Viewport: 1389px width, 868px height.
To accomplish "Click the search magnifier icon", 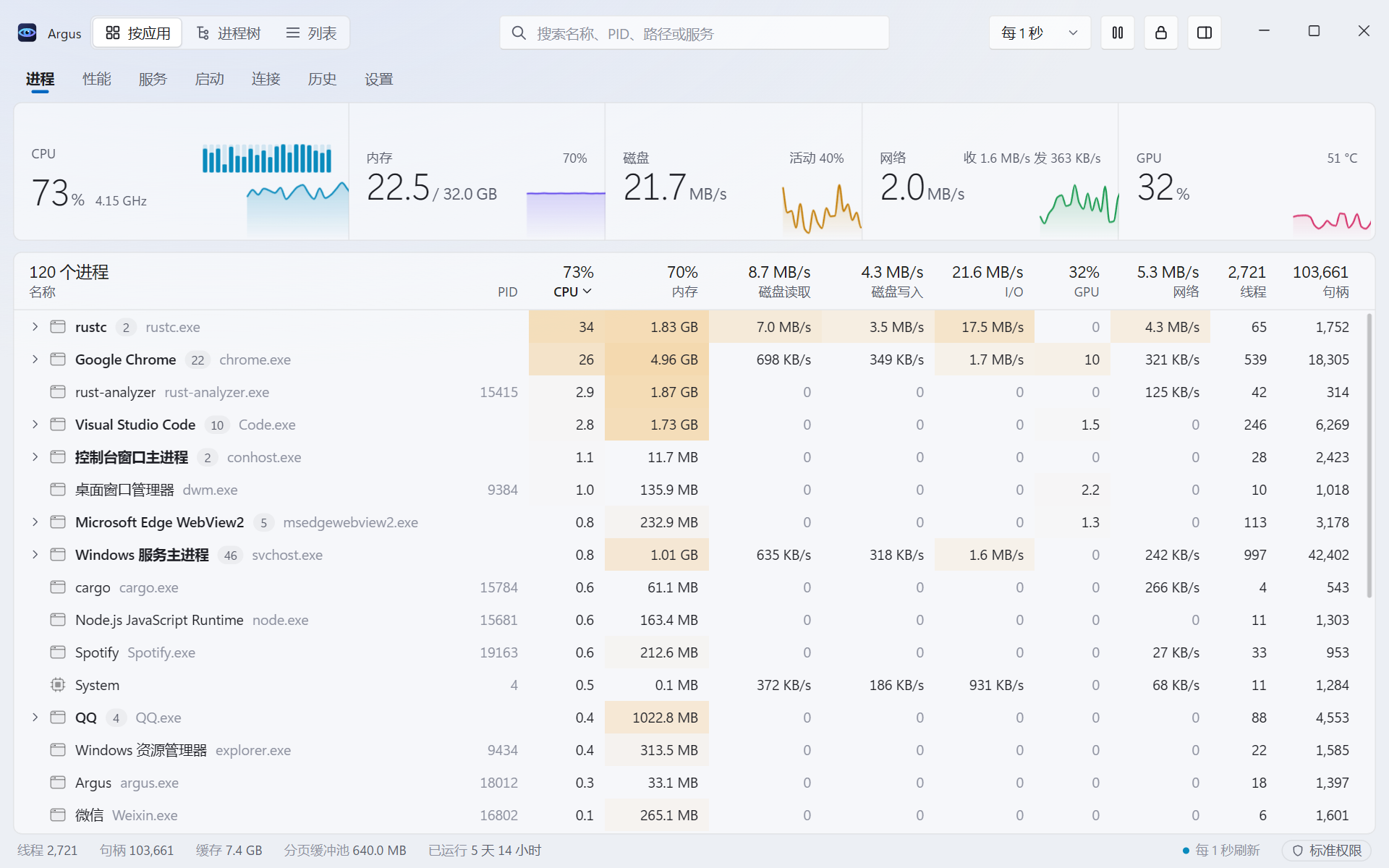I will click(519, 33).
